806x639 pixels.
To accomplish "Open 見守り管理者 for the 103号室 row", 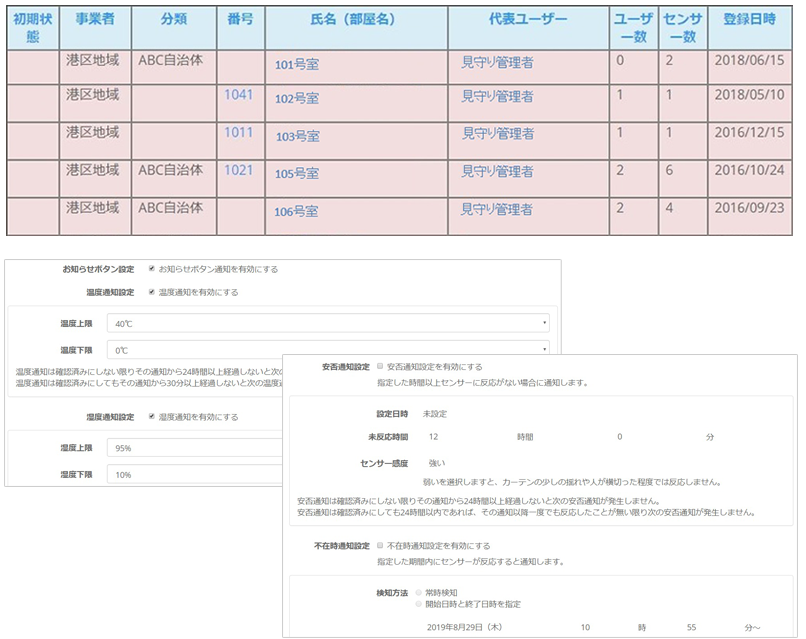I will (496, 134).
